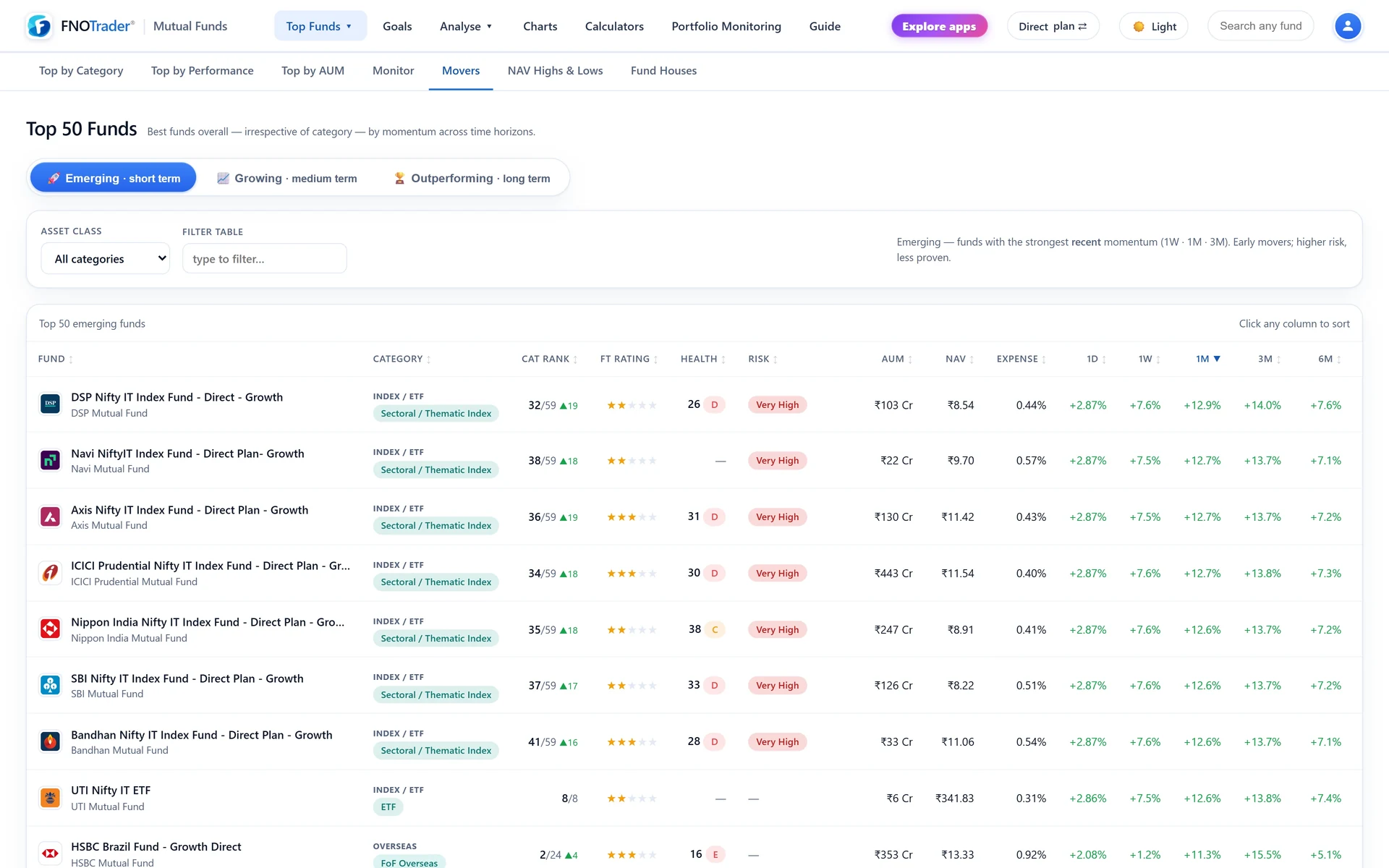This screenshot has width=1389, height=868.
Task: Click DSP Nifty IT star rating
Action: [632, 405]
